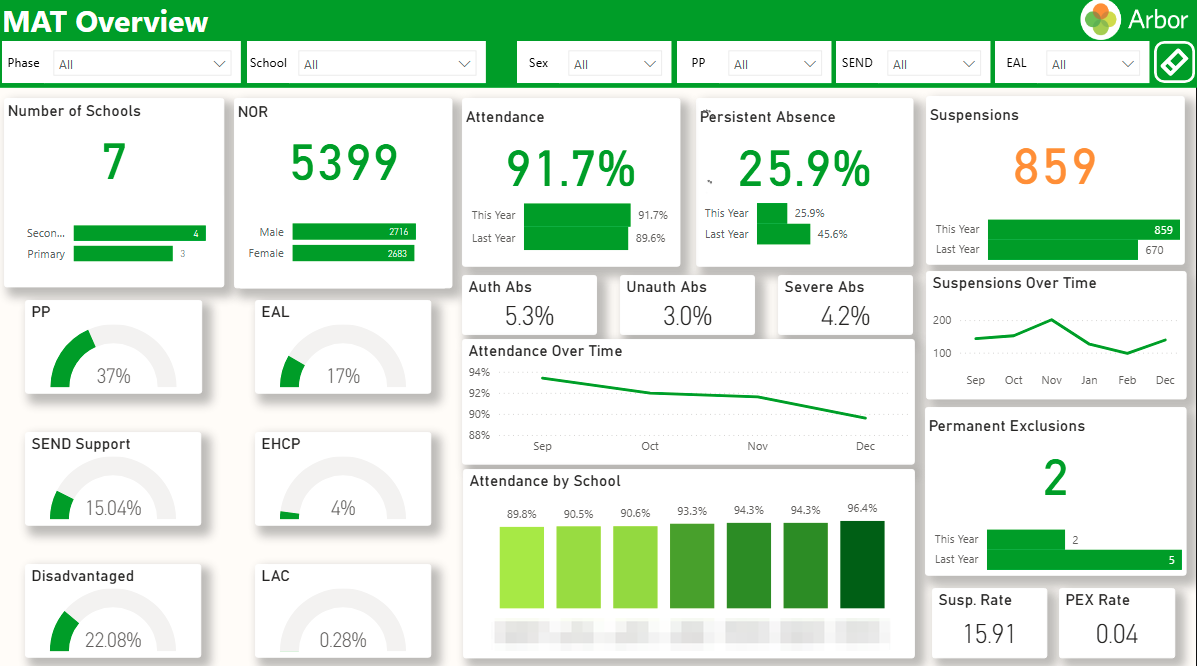Viewport: 1197px width, 666px height.
Task: Select the 89.8% attendance school bar
Action: [x=521, y=567]
